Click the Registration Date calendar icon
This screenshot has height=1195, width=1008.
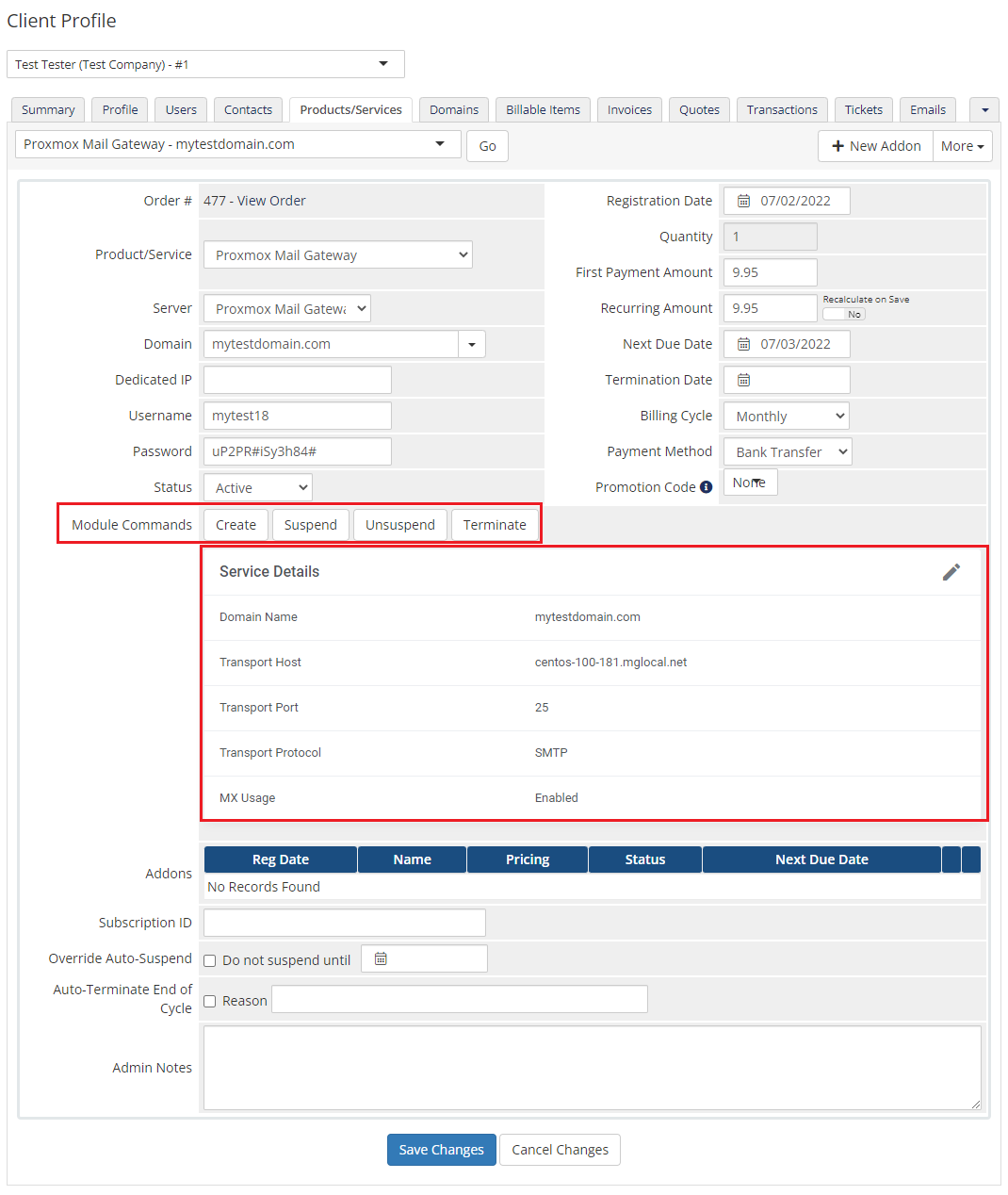(x=743, y=201)
